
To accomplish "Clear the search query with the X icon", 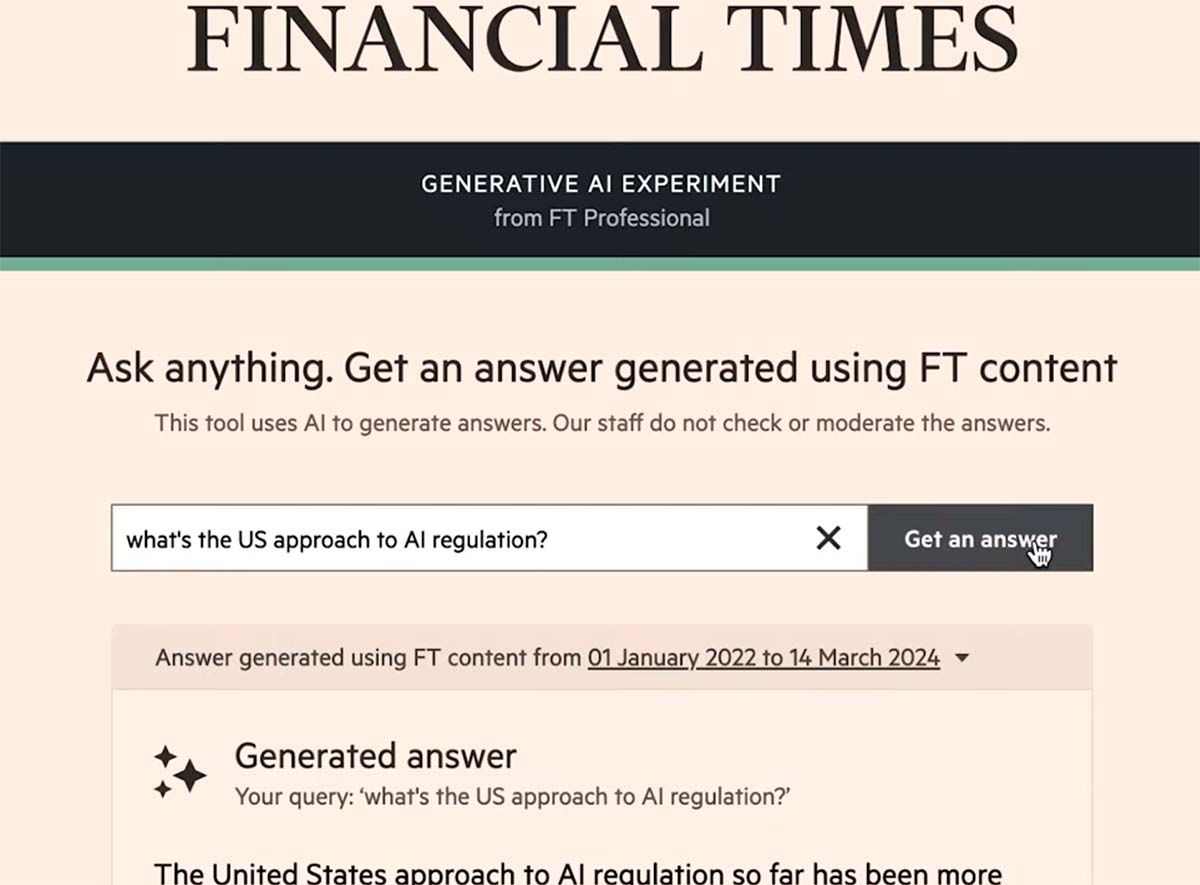I will pos(828,539).
